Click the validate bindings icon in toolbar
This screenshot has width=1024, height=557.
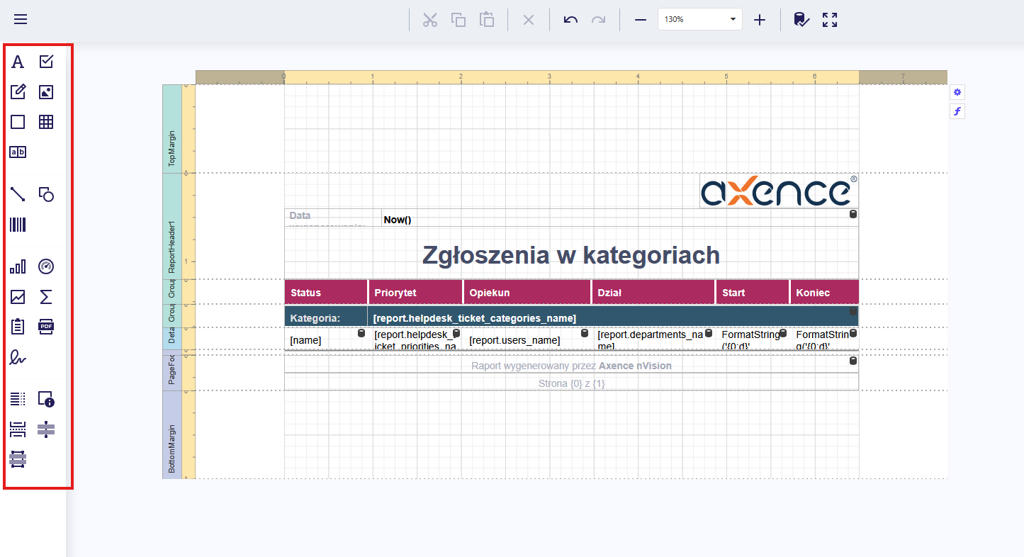coord(800,20)
